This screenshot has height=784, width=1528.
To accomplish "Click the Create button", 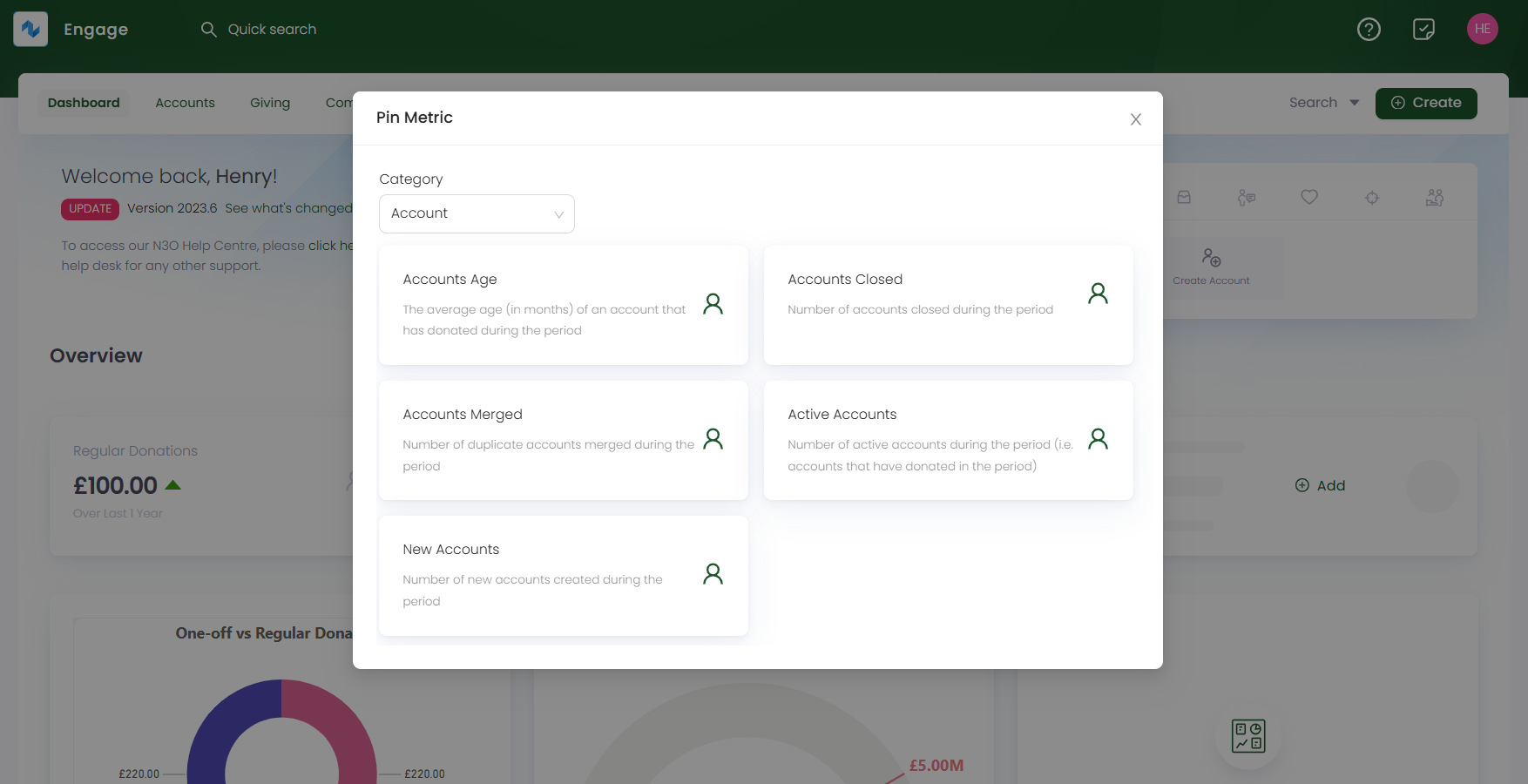I will click(1426, 103).
